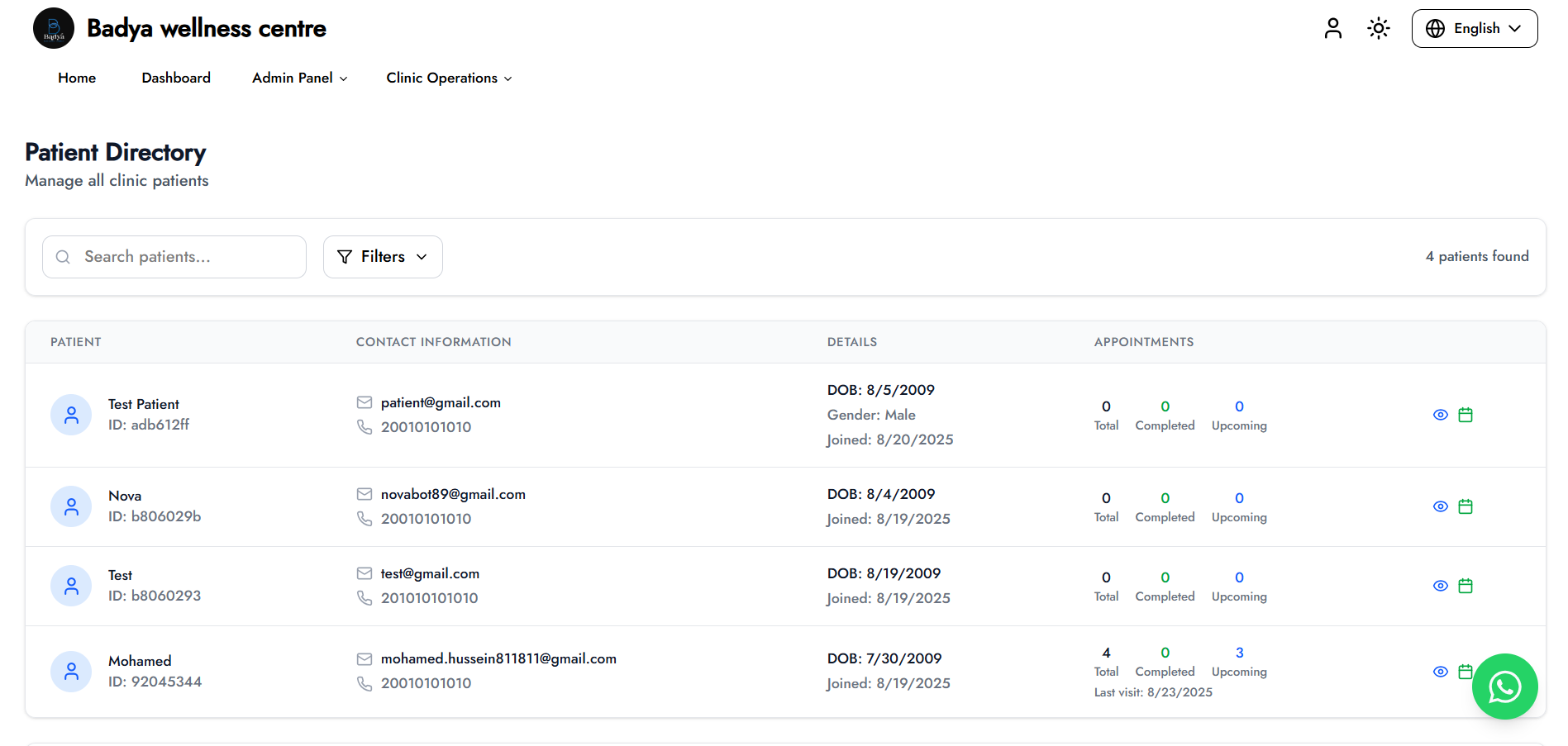Click the phone icon beside 201010101010
The image size is (1568, 746).
[x=365, y=598]
